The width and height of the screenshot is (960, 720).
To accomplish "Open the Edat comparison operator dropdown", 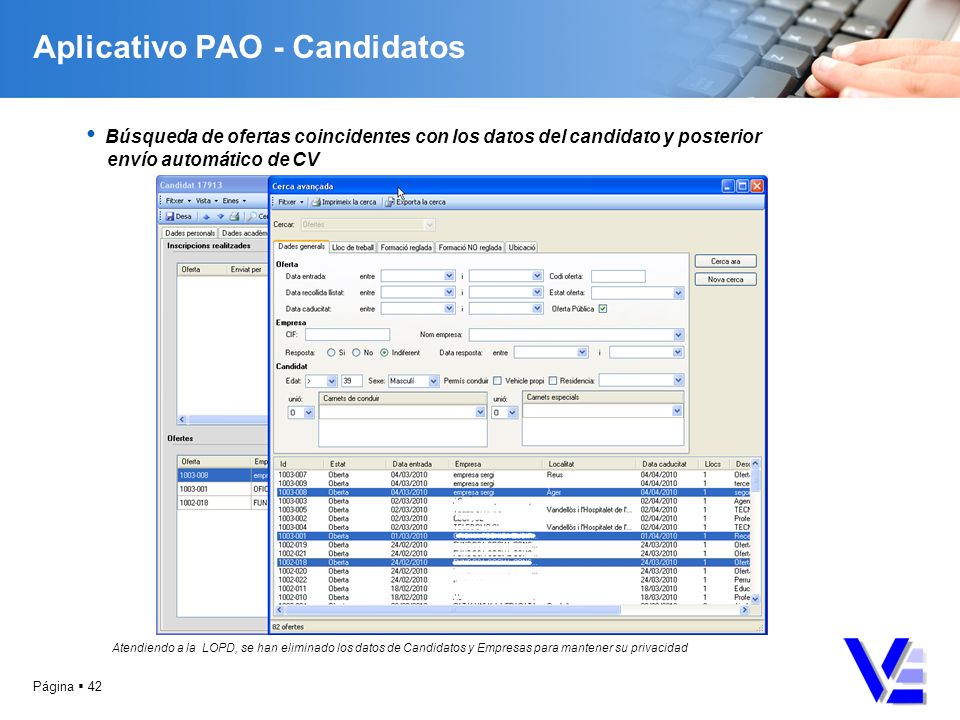I will coord(331,381).
